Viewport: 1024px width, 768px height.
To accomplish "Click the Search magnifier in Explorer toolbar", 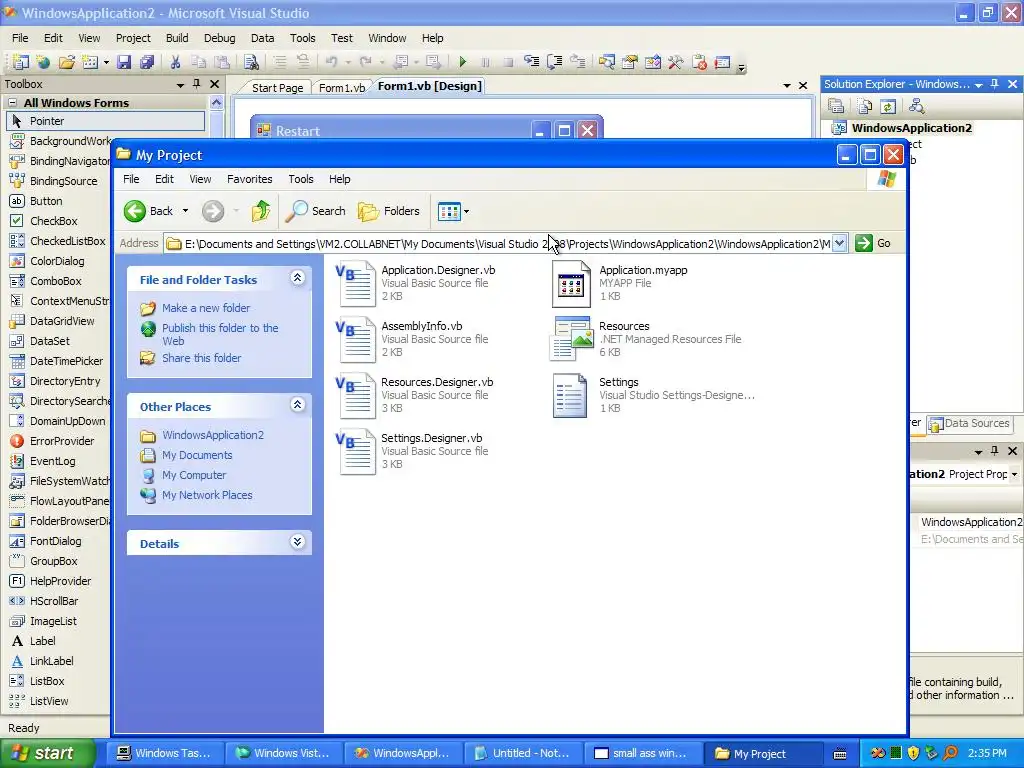I will point(316,211).
